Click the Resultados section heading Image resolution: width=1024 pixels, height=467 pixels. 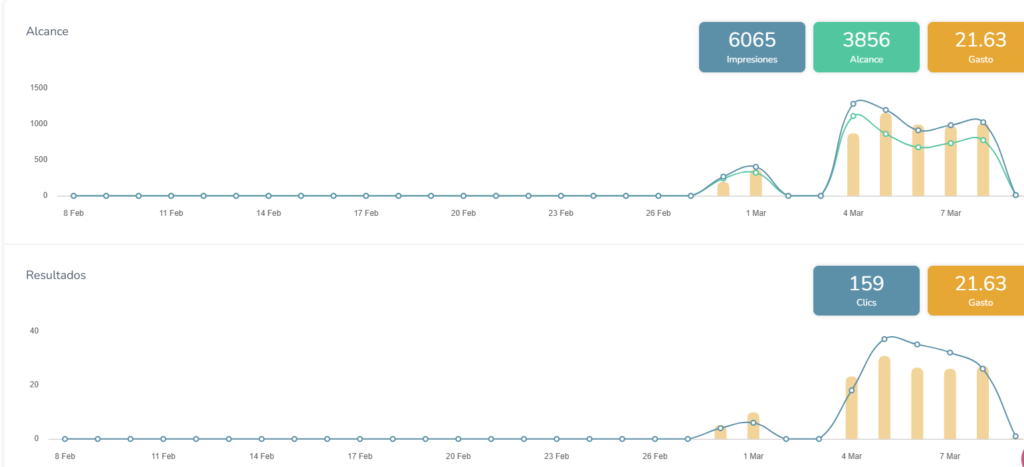point(56,274)
